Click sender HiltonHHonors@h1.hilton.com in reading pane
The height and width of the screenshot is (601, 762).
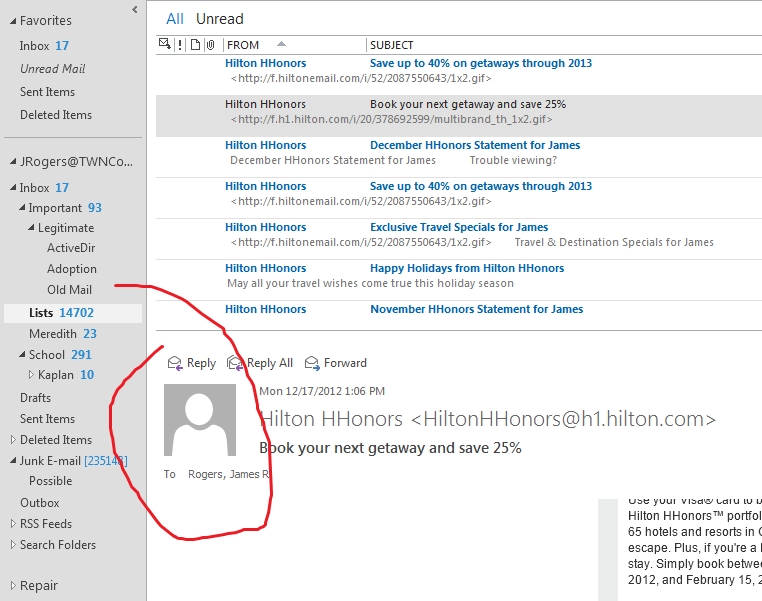click(487, 419)
